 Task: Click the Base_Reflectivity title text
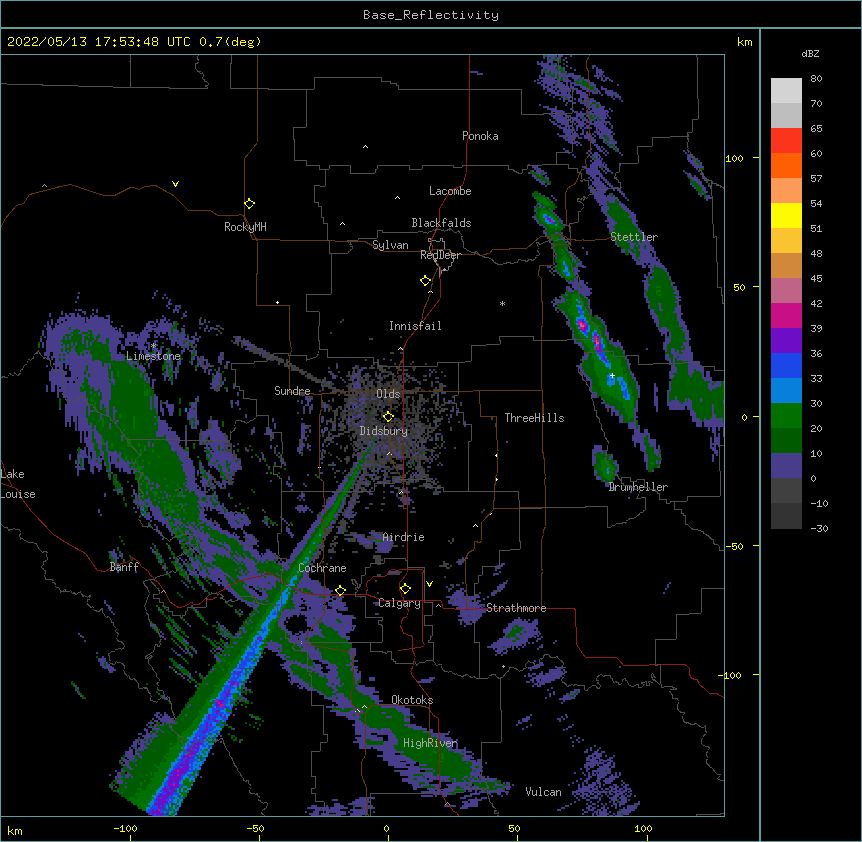pos(431,15)
